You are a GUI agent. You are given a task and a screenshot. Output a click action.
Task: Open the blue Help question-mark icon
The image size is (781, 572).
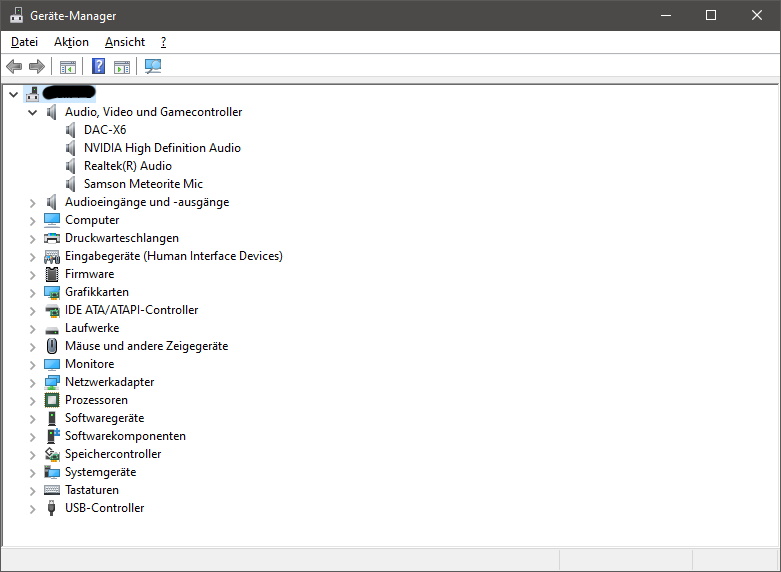click(99, 66)
